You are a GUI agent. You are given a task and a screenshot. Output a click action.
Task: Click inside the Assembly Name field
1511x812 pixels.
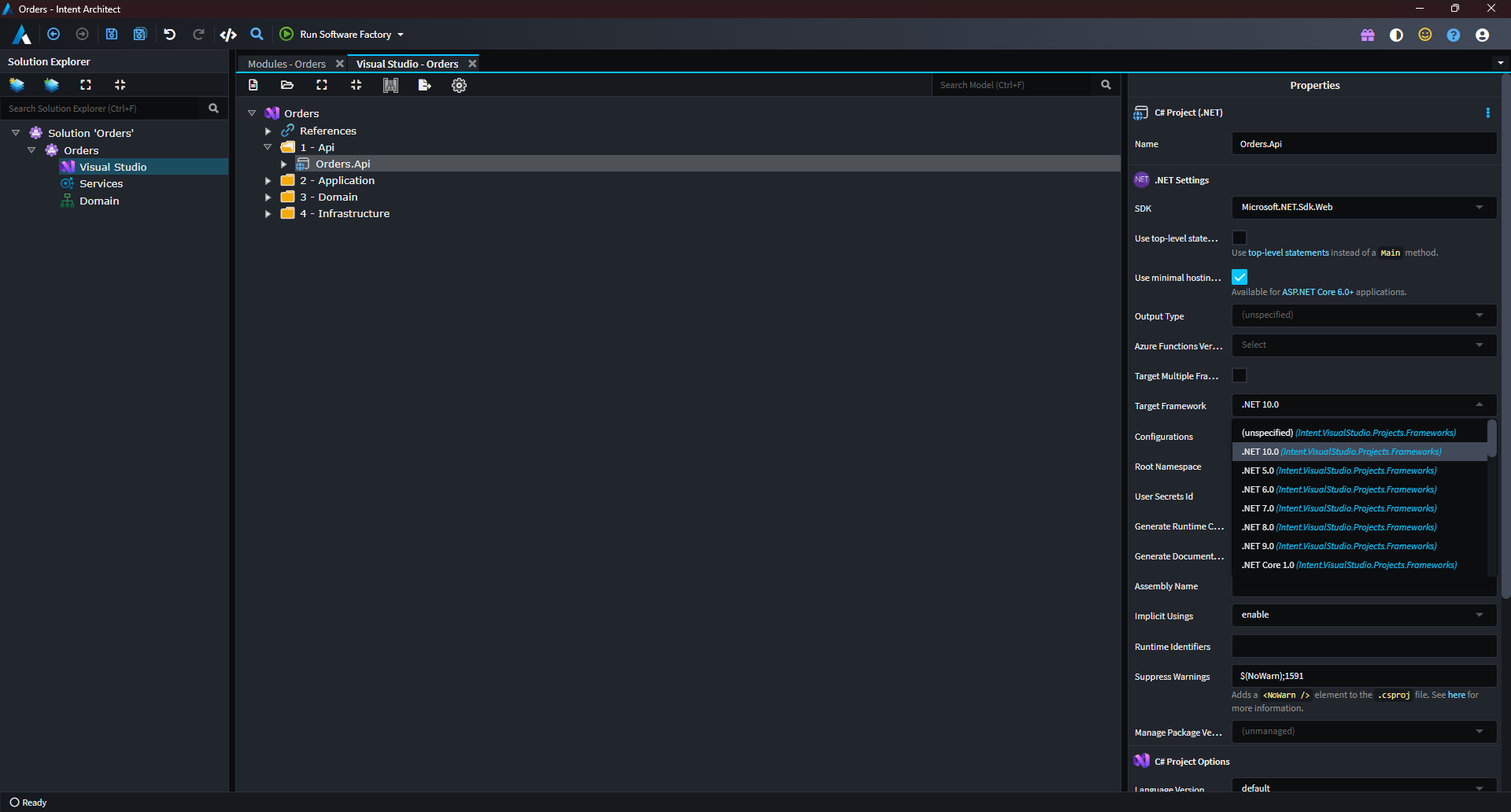point(1363,587)
